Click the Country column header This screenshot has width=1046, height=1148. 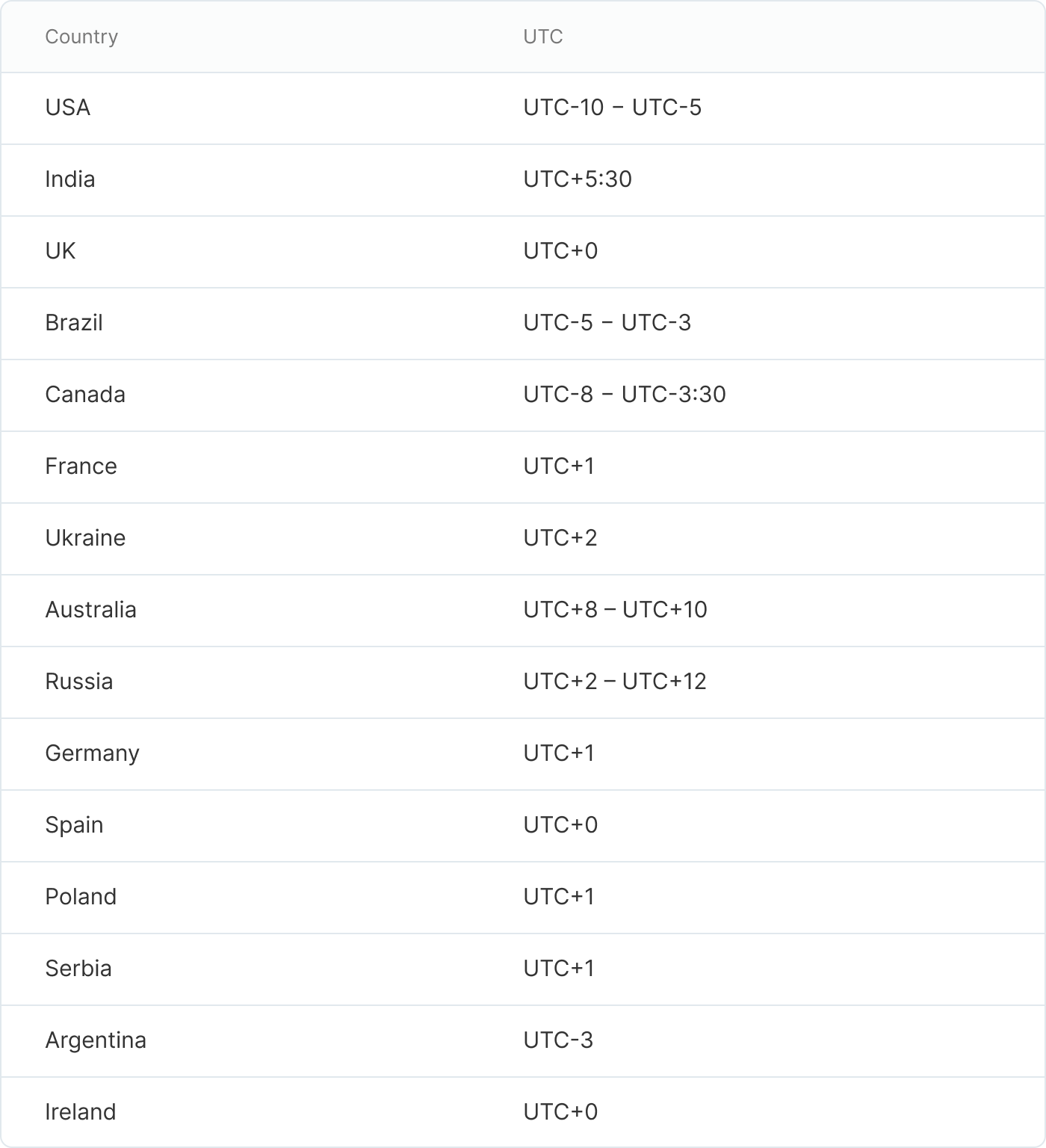(x=81, y=37)
